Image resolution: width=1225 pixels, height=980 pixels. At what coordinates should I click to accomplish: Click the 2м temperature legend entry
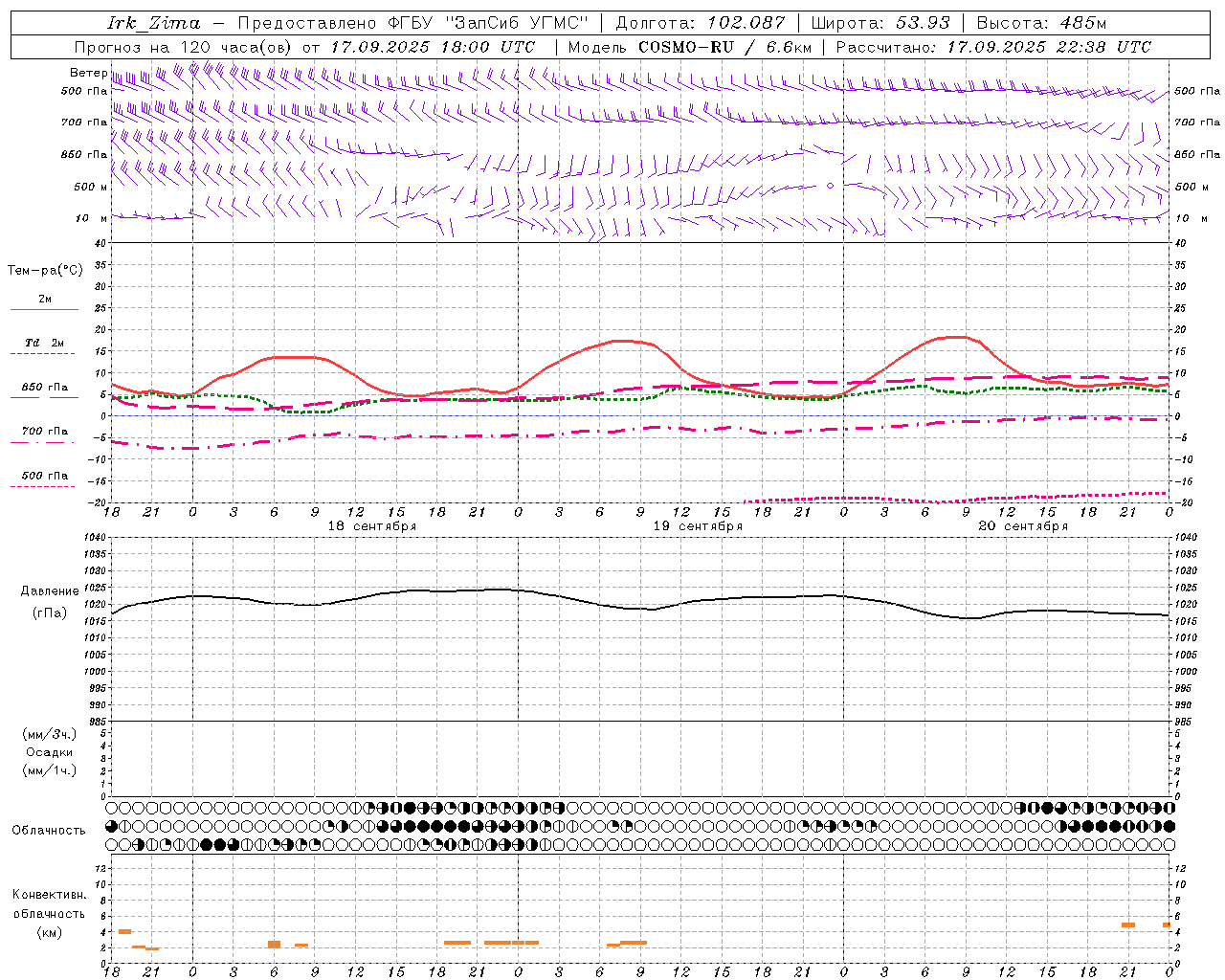[45, 299]
